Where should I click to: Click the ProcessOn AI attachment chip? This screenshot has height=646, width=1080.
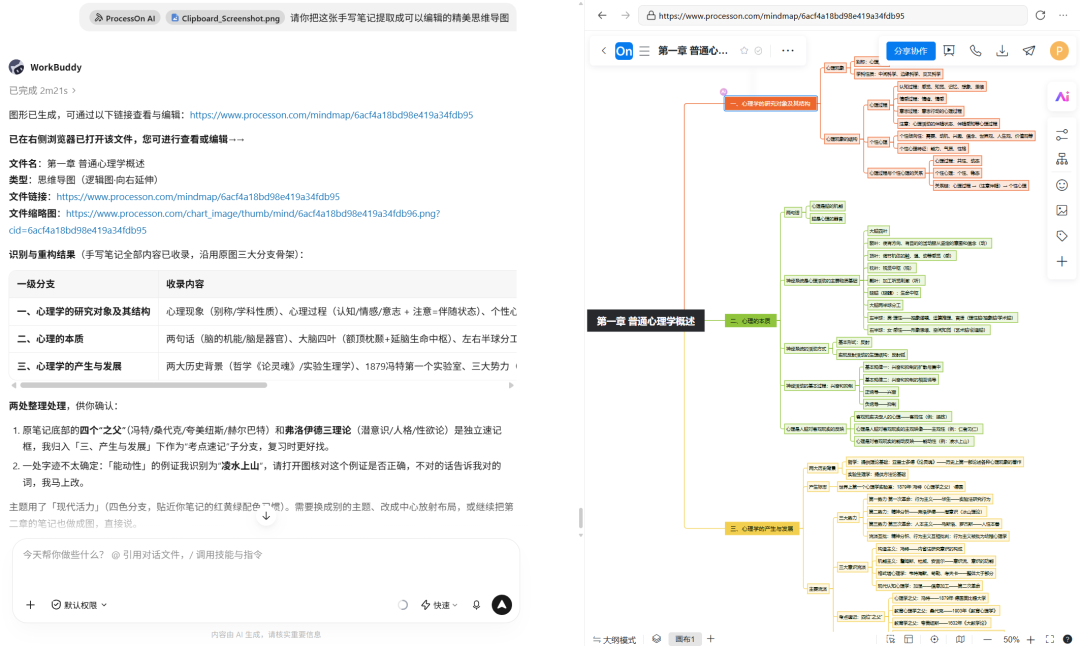coord(125,18)
